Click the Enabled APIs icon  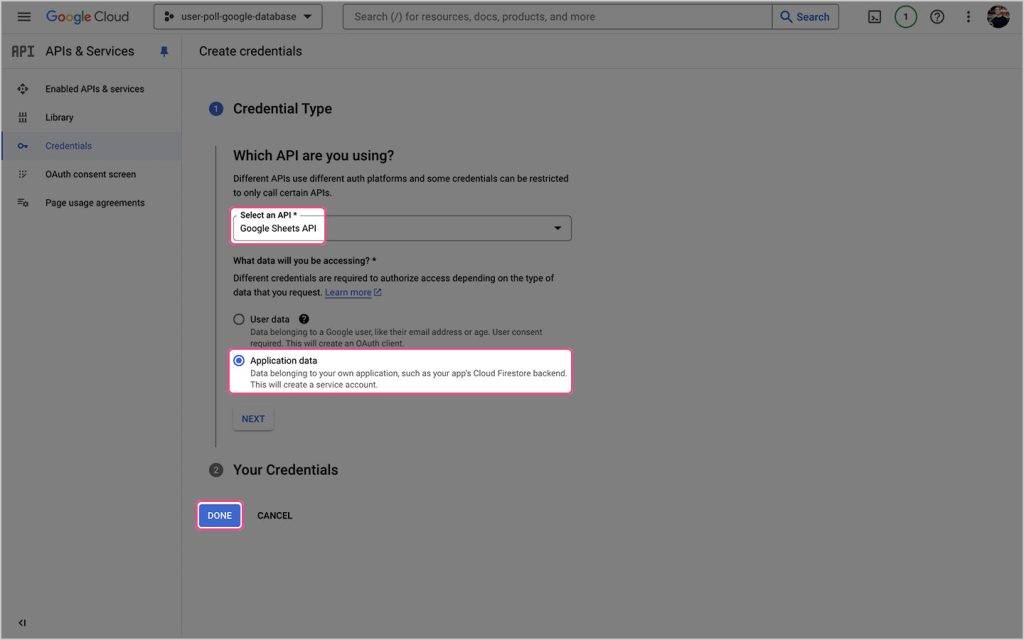click(23, 89)
